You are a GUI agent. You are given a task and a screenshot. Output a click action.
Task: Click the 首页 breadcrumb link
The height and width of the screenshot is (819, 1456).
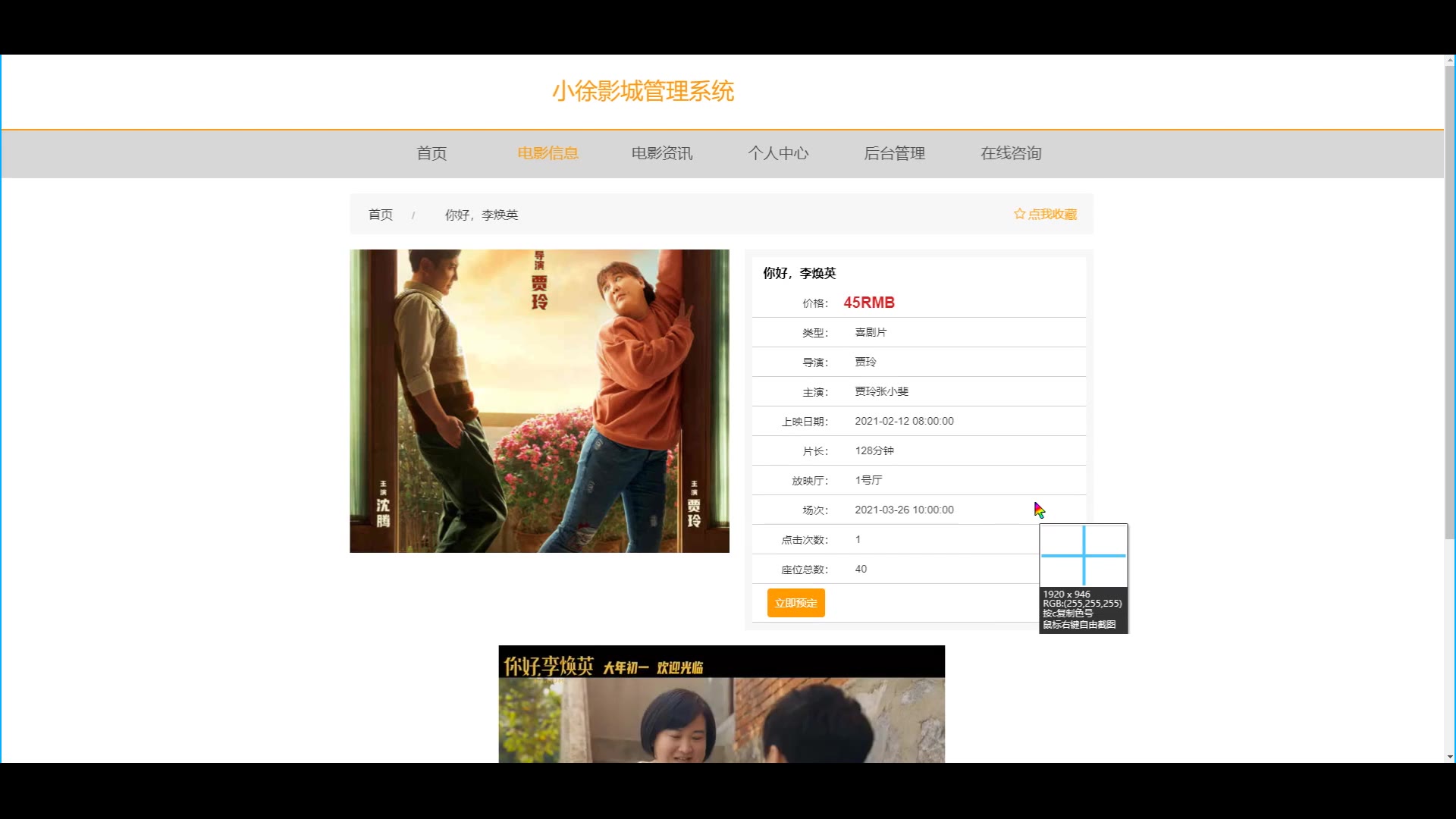pyautogui.click(x=381, y=215)
